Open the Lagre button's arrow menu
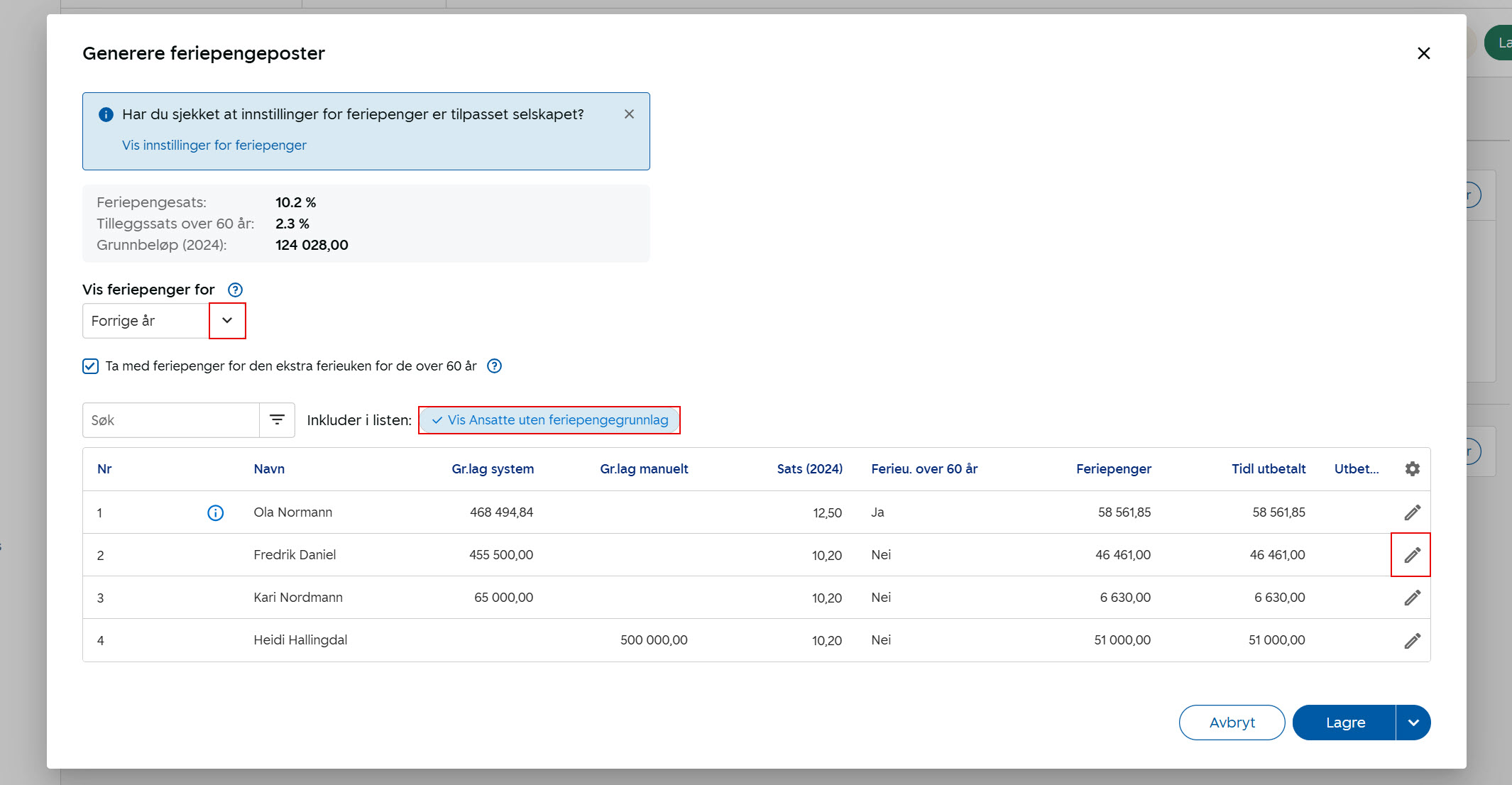The image size is (1512, 785). point(1413,723)
